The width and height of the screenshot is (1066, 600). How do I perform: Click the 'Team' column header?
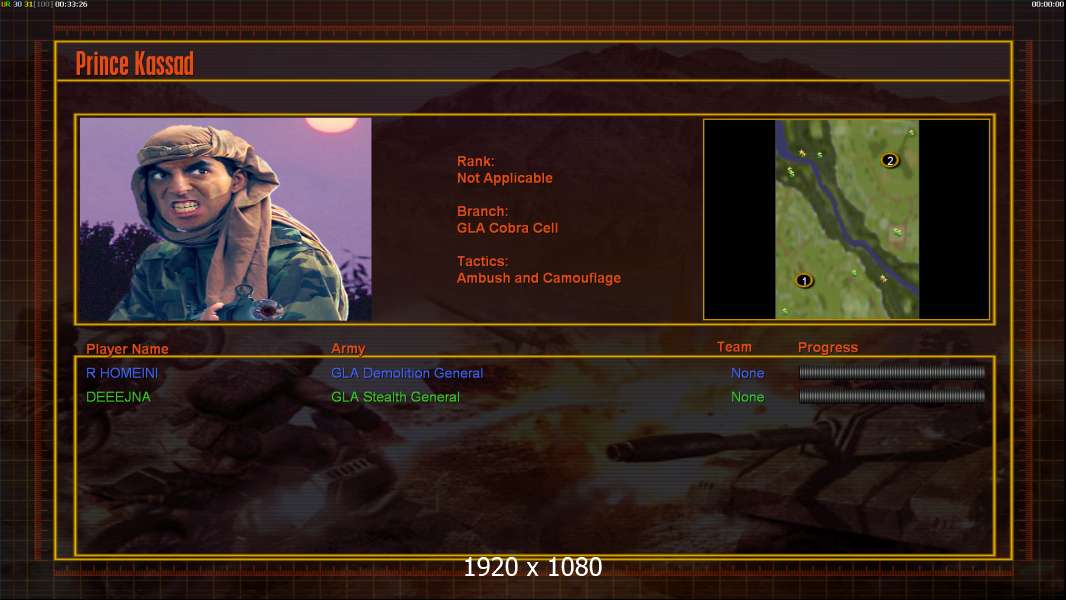(x=734, y=347)
